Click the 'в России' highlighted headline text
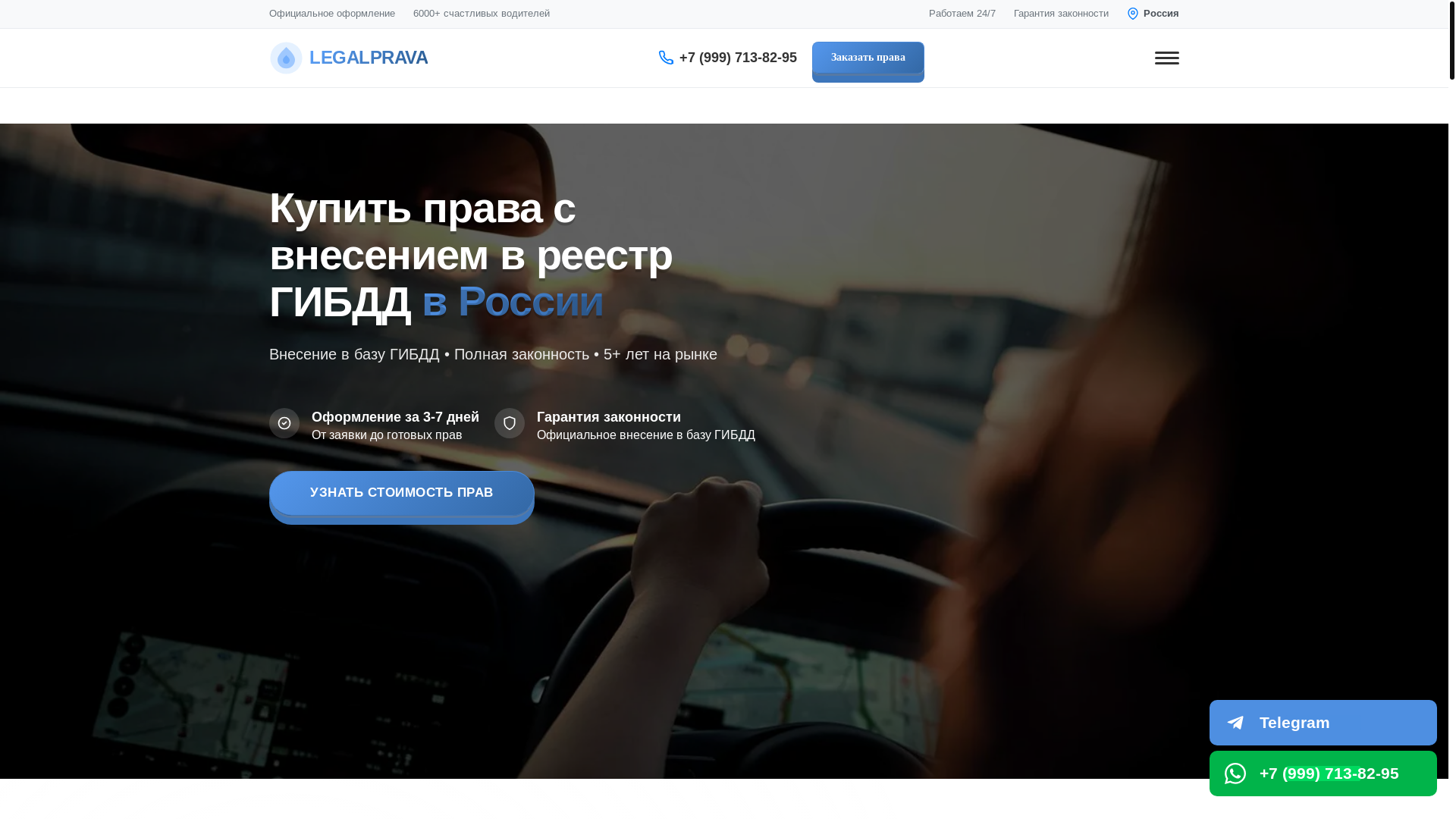Viewport: 1456px width, 819px height. click(x=513, y=302)
